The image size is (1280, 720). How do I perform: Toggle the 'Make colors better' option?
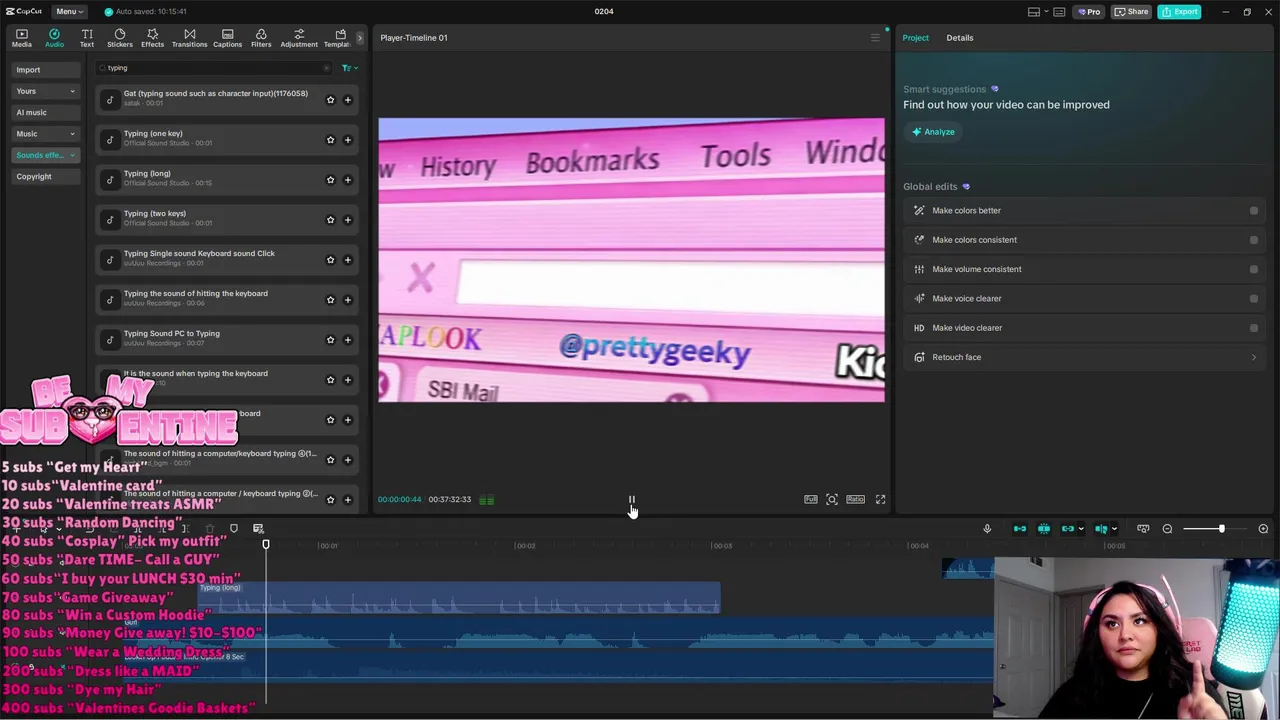[1254, 211]
